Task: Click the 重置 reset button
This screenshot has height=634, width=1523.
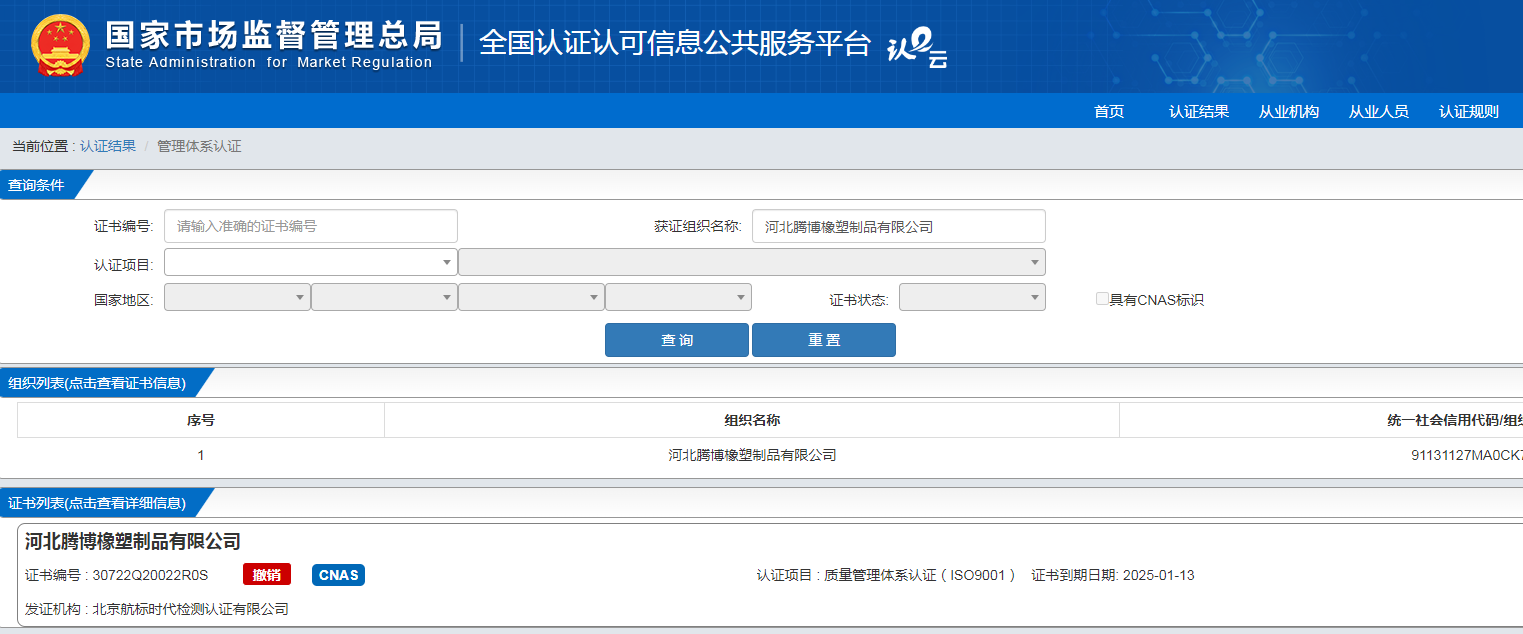Action: pos(824,340)
